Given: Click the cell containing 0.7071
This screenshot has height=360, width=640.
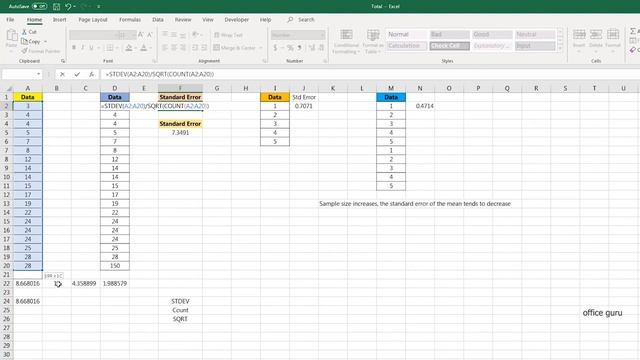Looking at the screenshot, I should [x=304, y=106].
